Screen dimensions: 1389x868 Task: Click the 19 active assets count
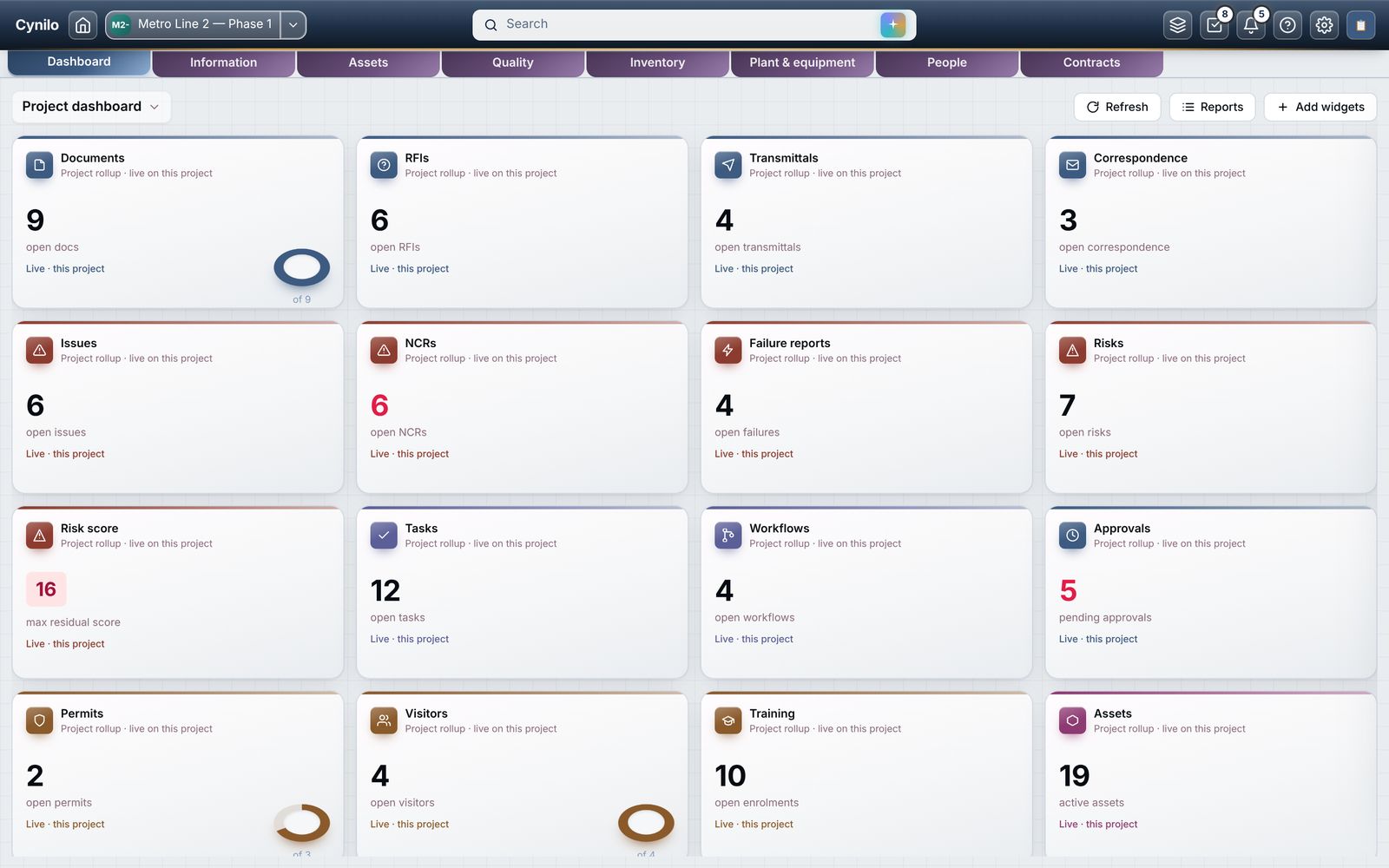[x=1075, y=776]
